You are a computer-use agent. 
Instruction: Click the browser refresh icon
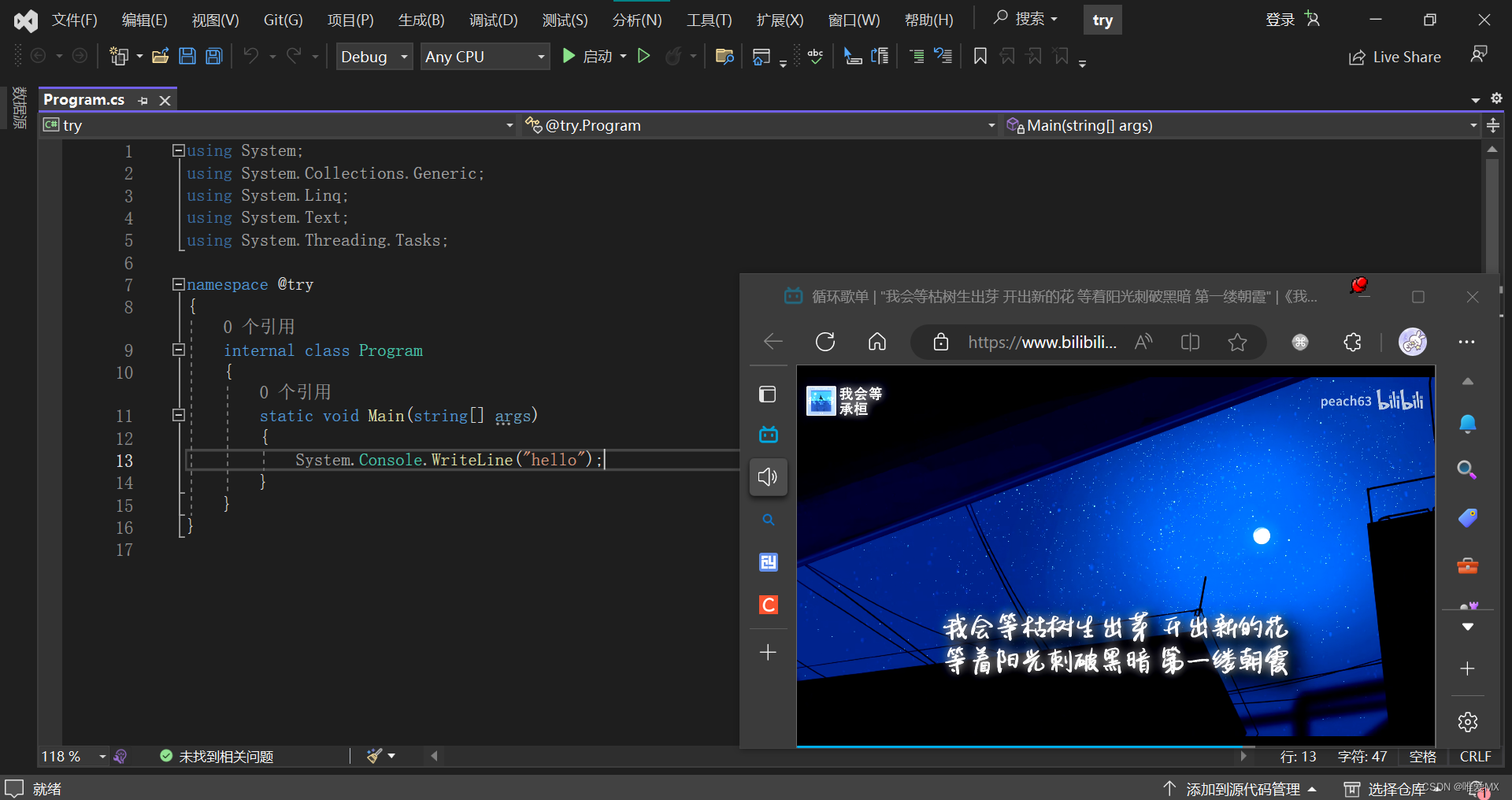(x=825, y=342)
